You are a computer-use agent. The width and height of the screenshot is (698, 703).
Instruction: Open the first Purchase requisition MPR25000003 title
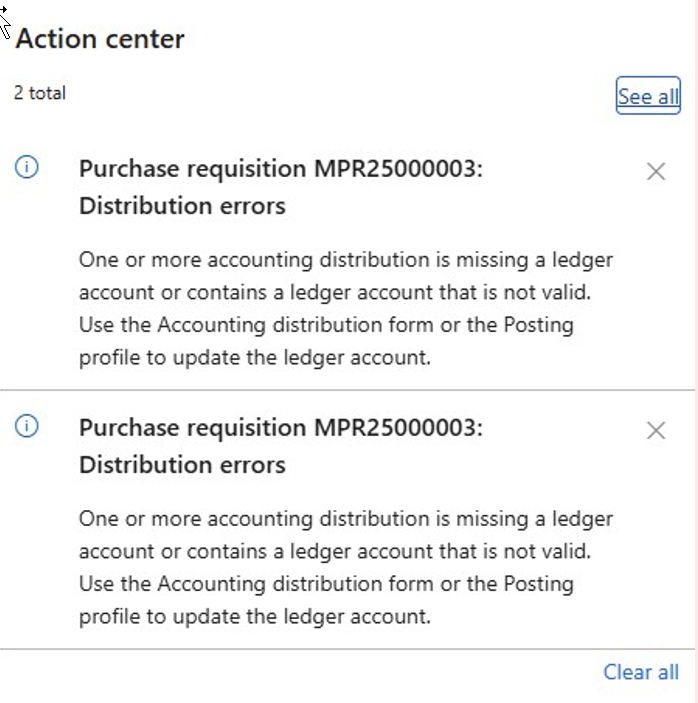tap(281, 187)
